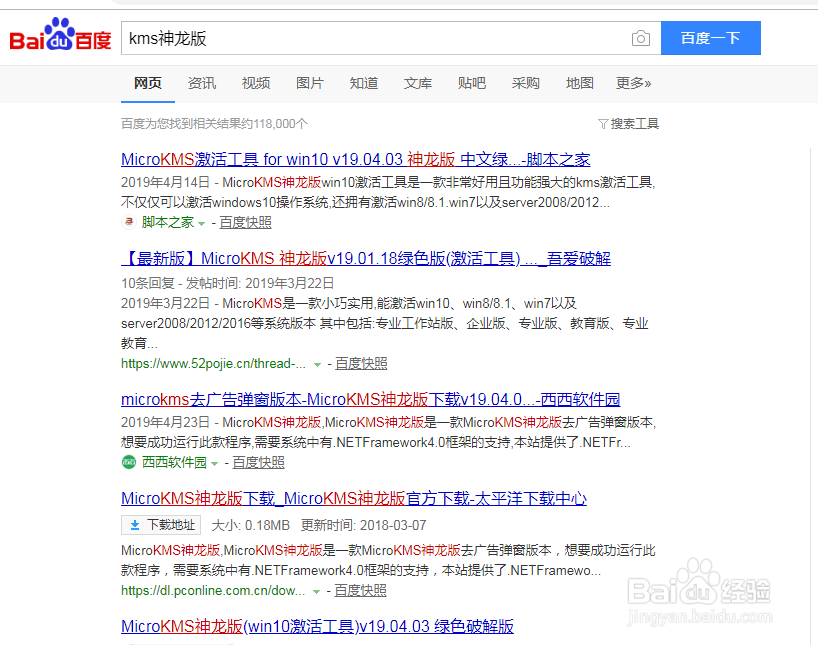Switch to the 资讯 tab

point(202,83)
